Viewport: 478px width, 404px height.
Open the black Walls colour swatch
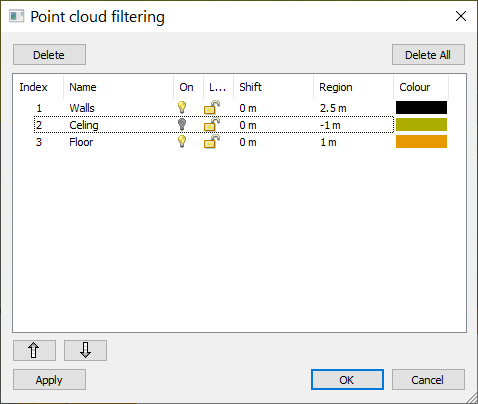coord(421,108)
